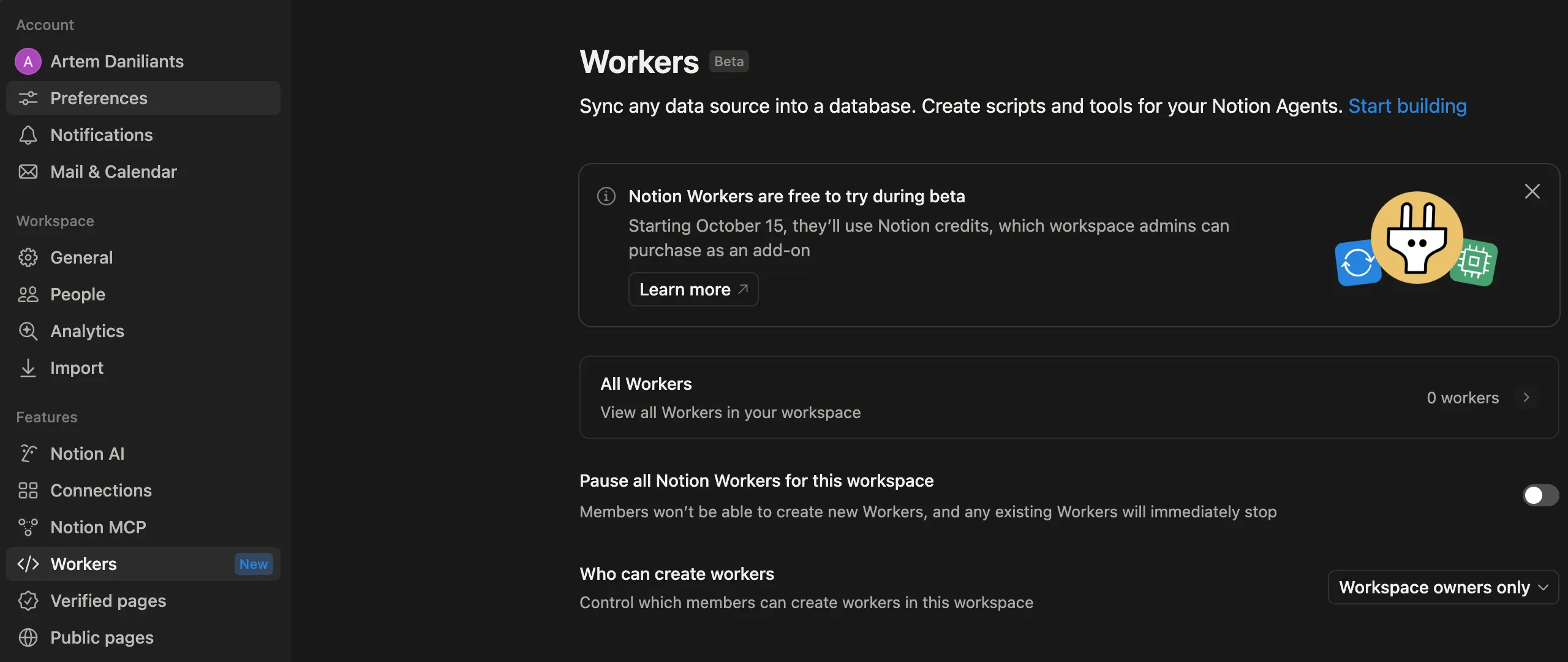Screen dimensions: 1568x662
Task: Open Notifications settings
Action: click(x=143, y=135)
